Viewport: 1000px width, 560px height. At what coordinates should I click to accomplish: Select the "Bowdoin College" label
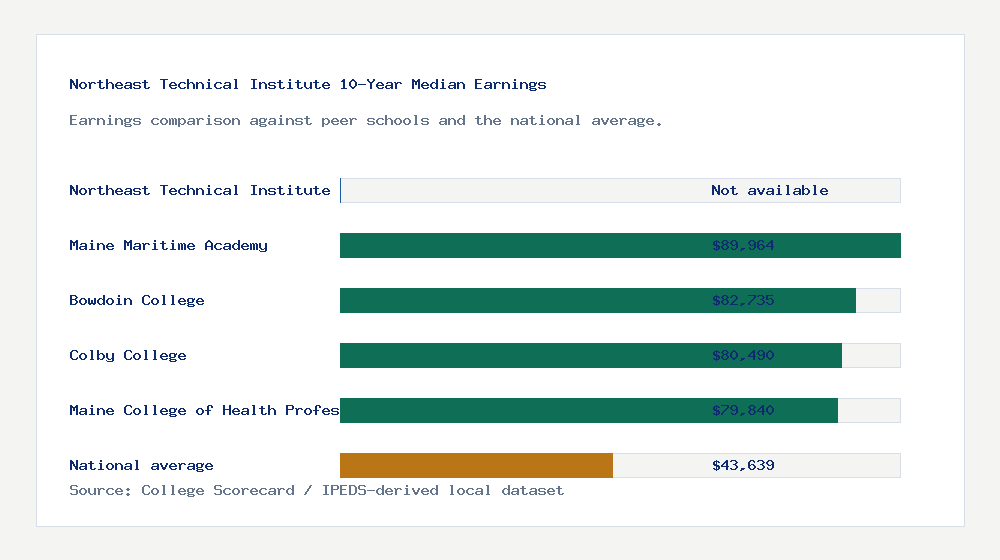[136, 300]
